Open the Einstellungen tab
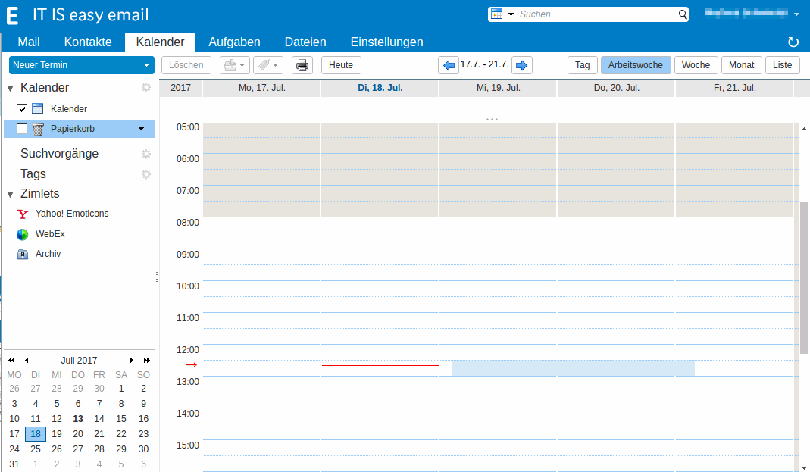This screenshot has width=810, height=472. coord(387,42)
